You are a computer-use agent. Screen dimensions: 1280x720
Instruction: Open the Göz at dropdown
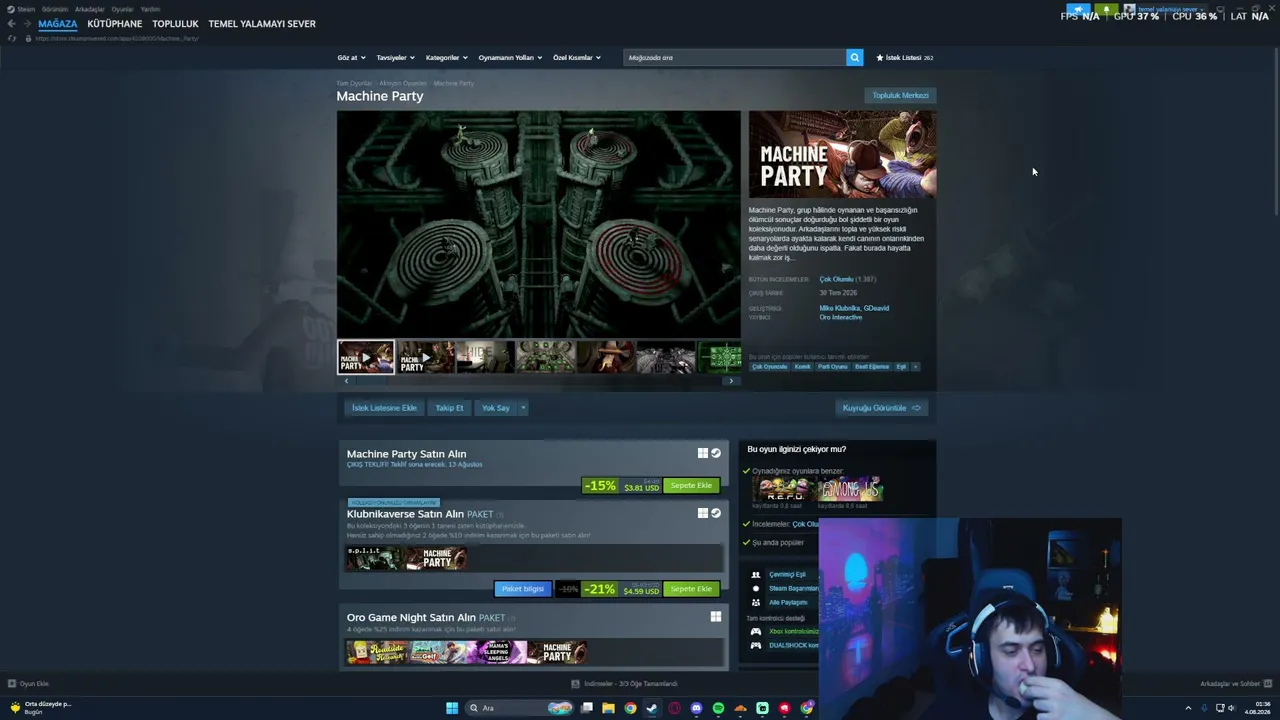point(351,58)
